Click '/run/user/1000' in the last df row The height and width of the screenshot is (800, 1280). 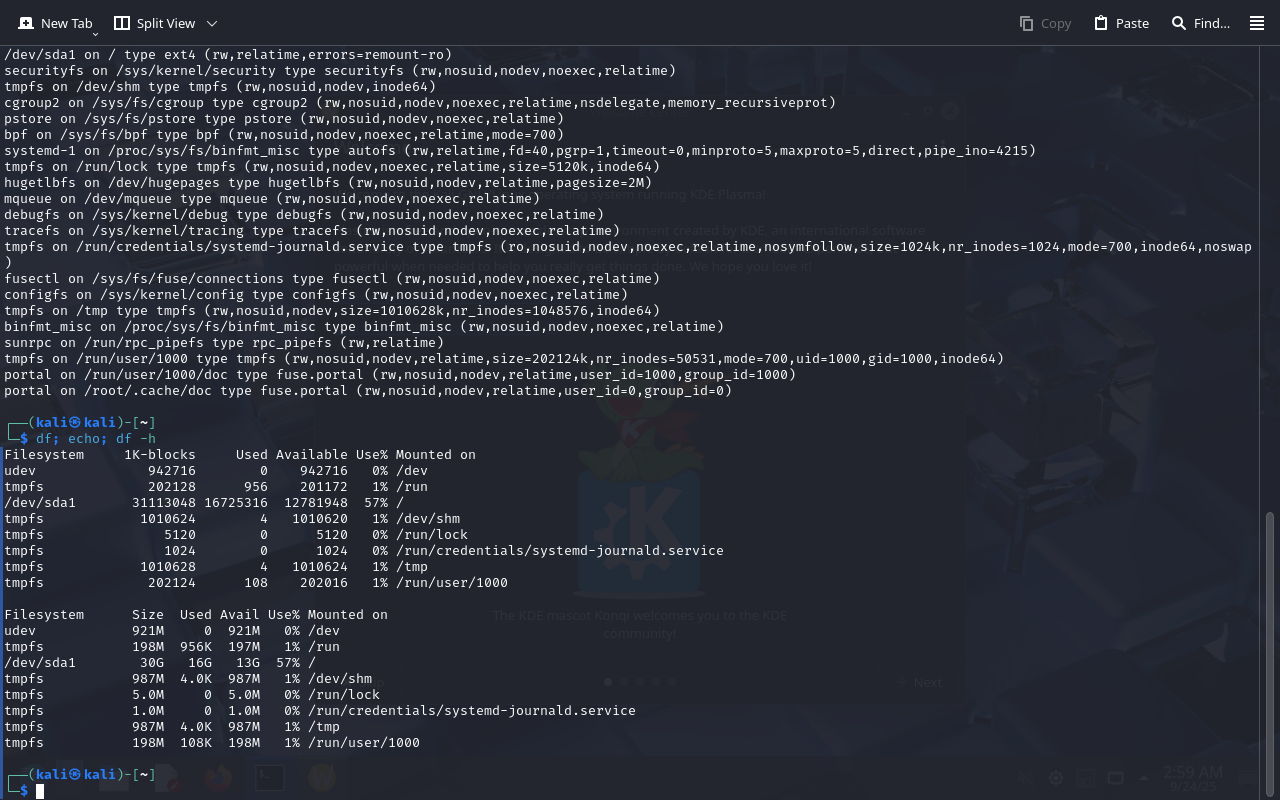pos(364,743)
